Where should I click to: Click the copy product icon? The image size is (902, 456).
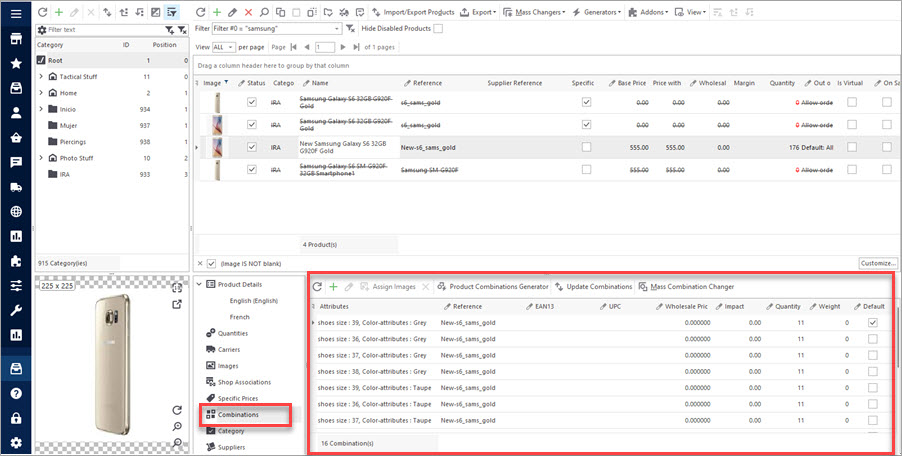pyautogui.click(x=280, y=12)
